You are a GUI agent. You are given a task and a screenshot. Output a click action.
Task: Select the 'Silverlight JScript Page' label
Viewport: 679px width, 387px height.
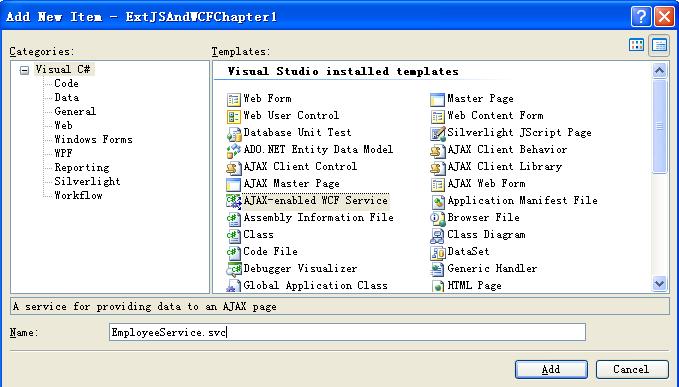519,133
